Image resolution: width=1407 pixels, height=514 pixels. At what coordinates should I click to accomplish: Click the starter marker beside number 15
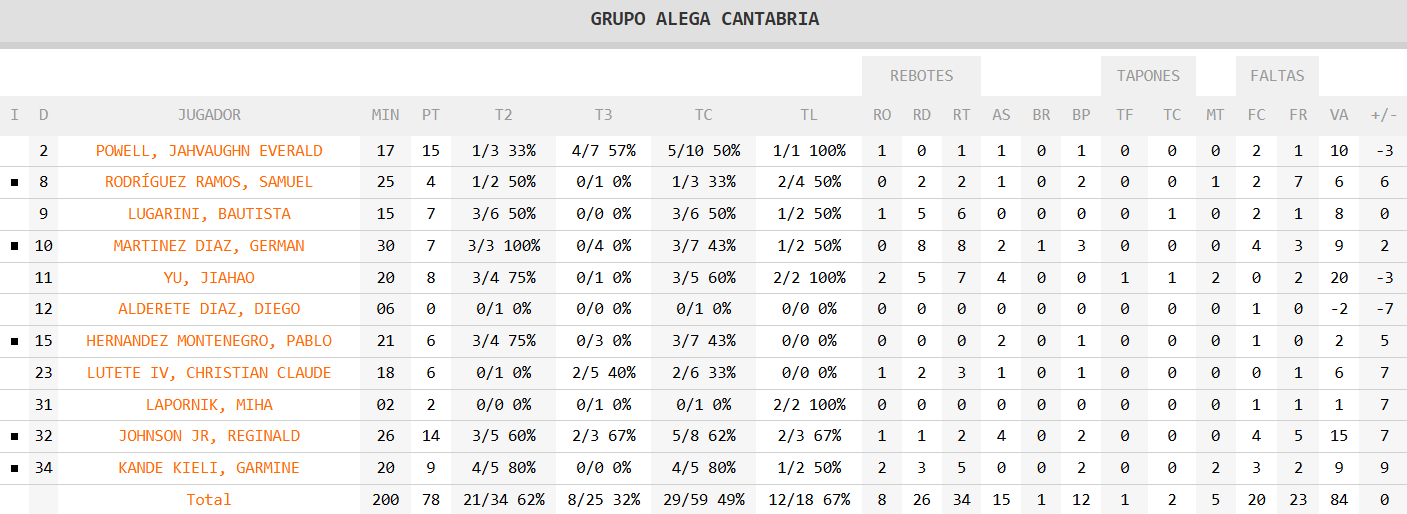[14, 341]
